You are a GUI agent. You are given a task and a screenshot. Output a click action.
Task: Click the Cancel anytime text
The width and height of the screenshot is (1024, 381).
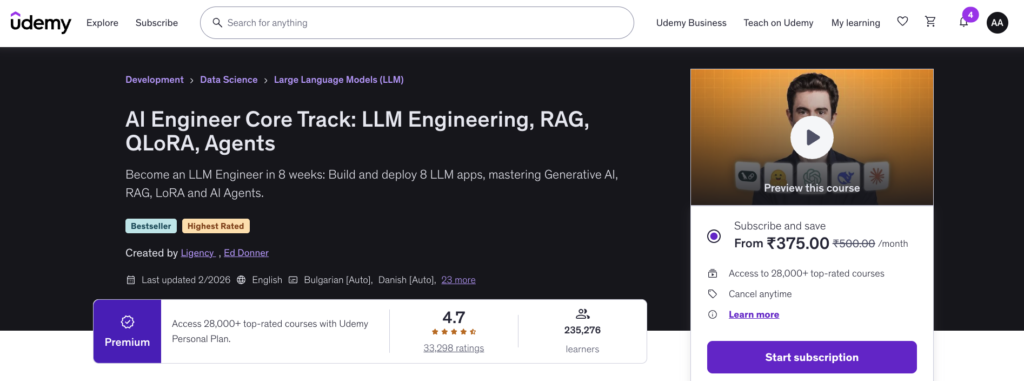click(x=760, y=294)
